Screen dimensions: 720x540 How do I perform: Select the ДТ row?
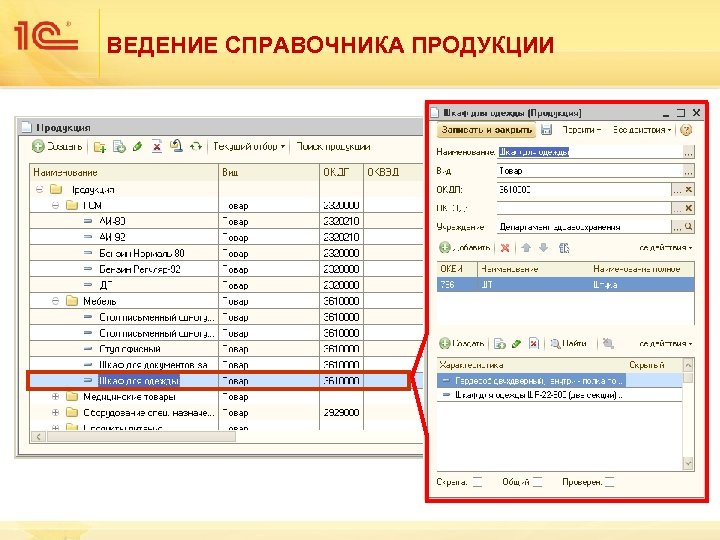[226, 285]
